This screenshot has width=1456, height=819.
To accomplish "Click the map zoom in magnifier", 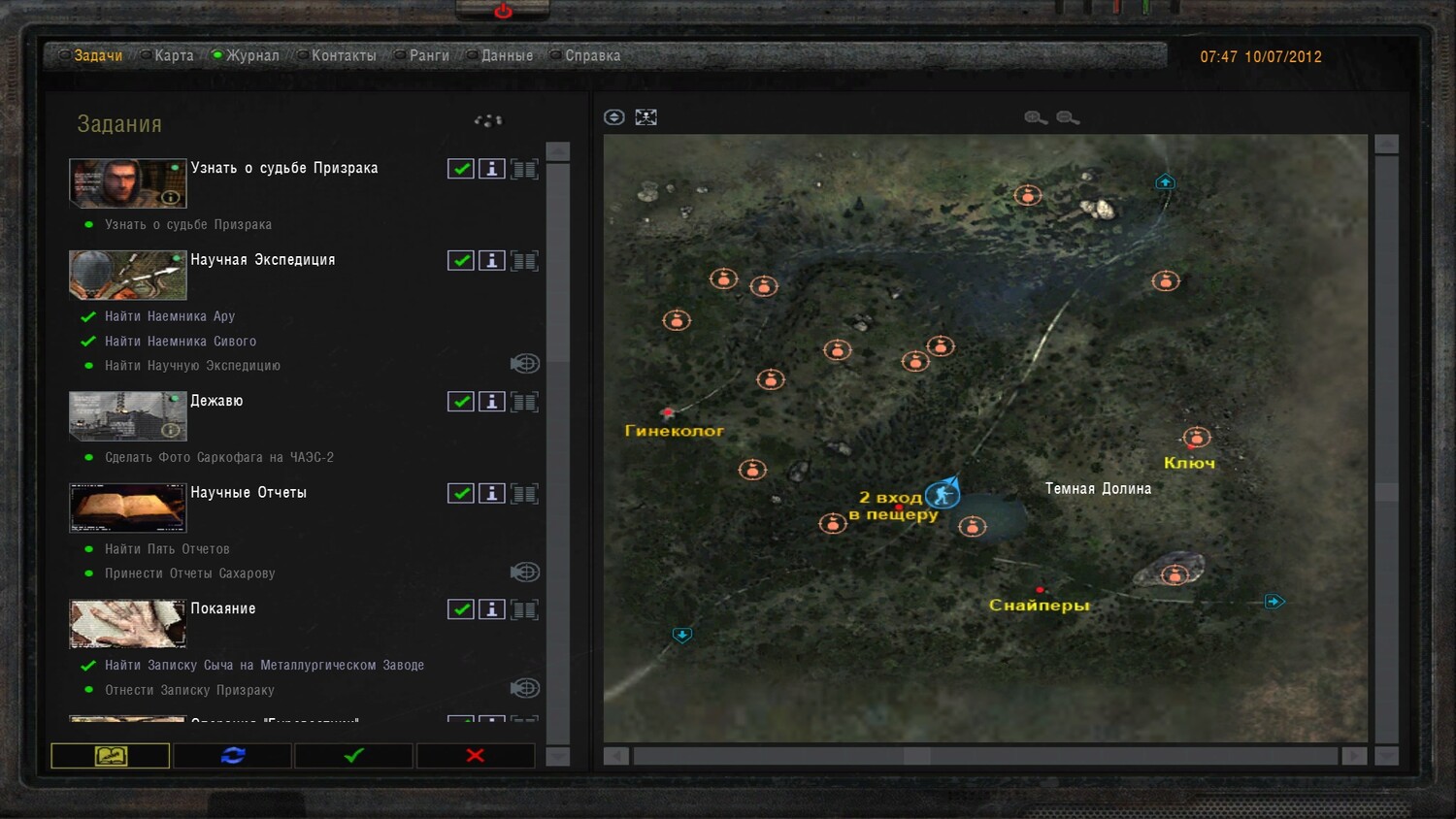I will pos(1036,117).
